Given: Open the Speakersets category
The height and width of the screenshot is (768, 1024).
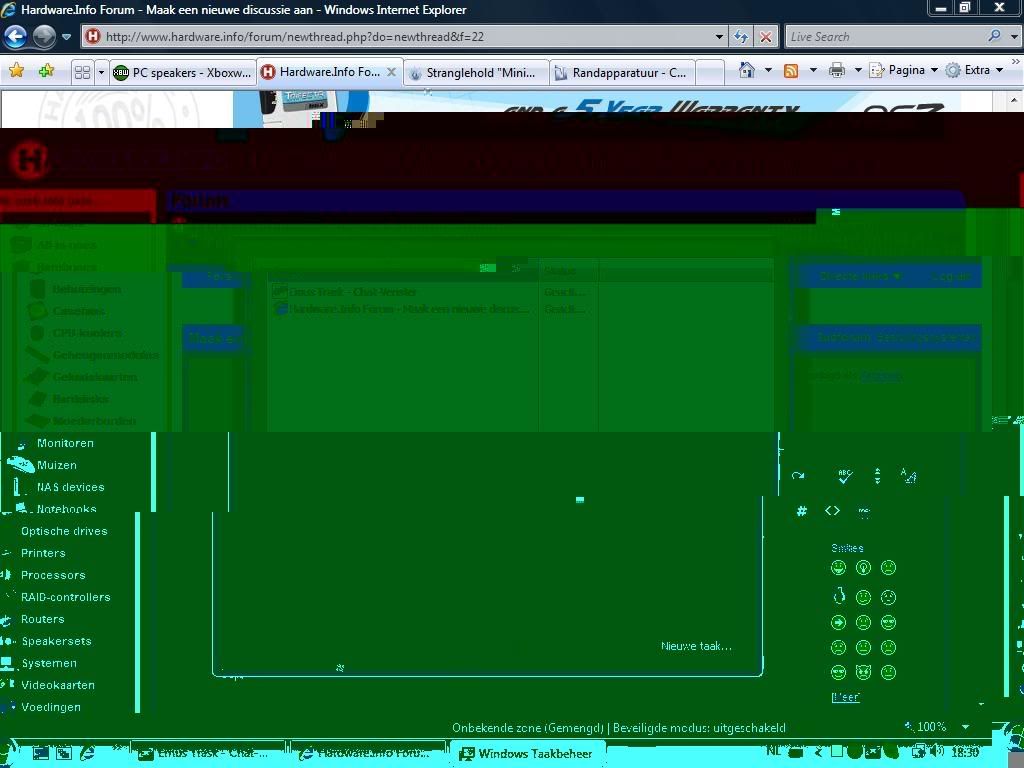Looking at the screenshot, I should click(57, 641).
